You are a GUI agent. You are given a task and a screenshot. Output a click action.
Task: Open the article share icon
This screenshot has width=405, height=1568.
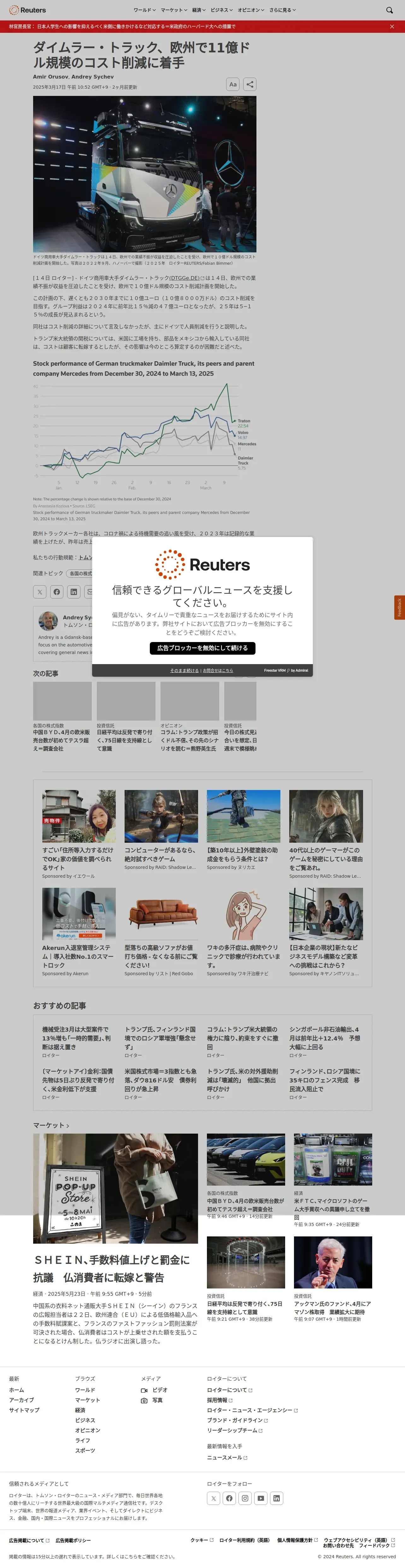pos(250,85)
